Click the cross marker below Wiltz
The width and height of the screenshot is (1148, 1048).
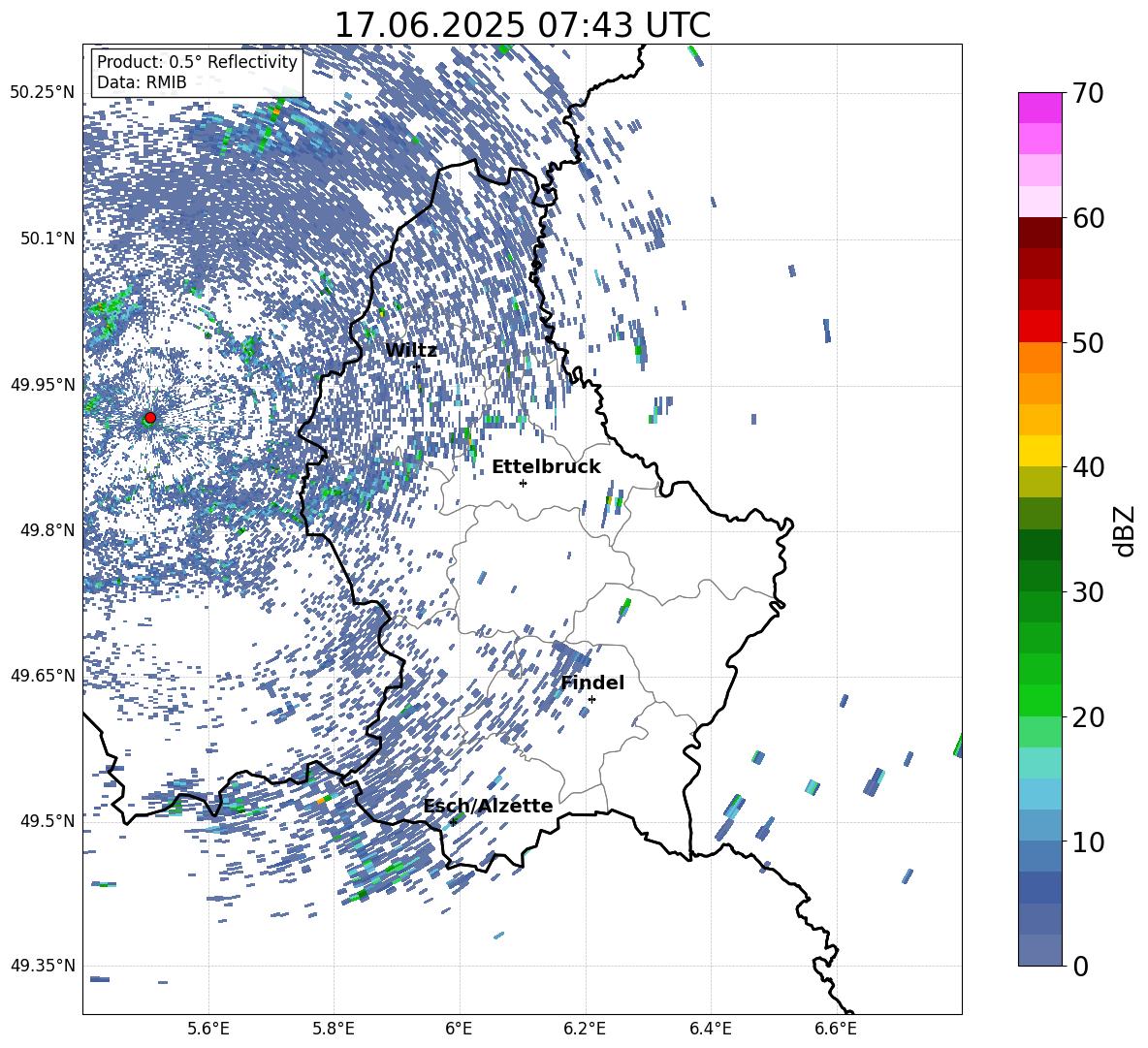[417, 366]
